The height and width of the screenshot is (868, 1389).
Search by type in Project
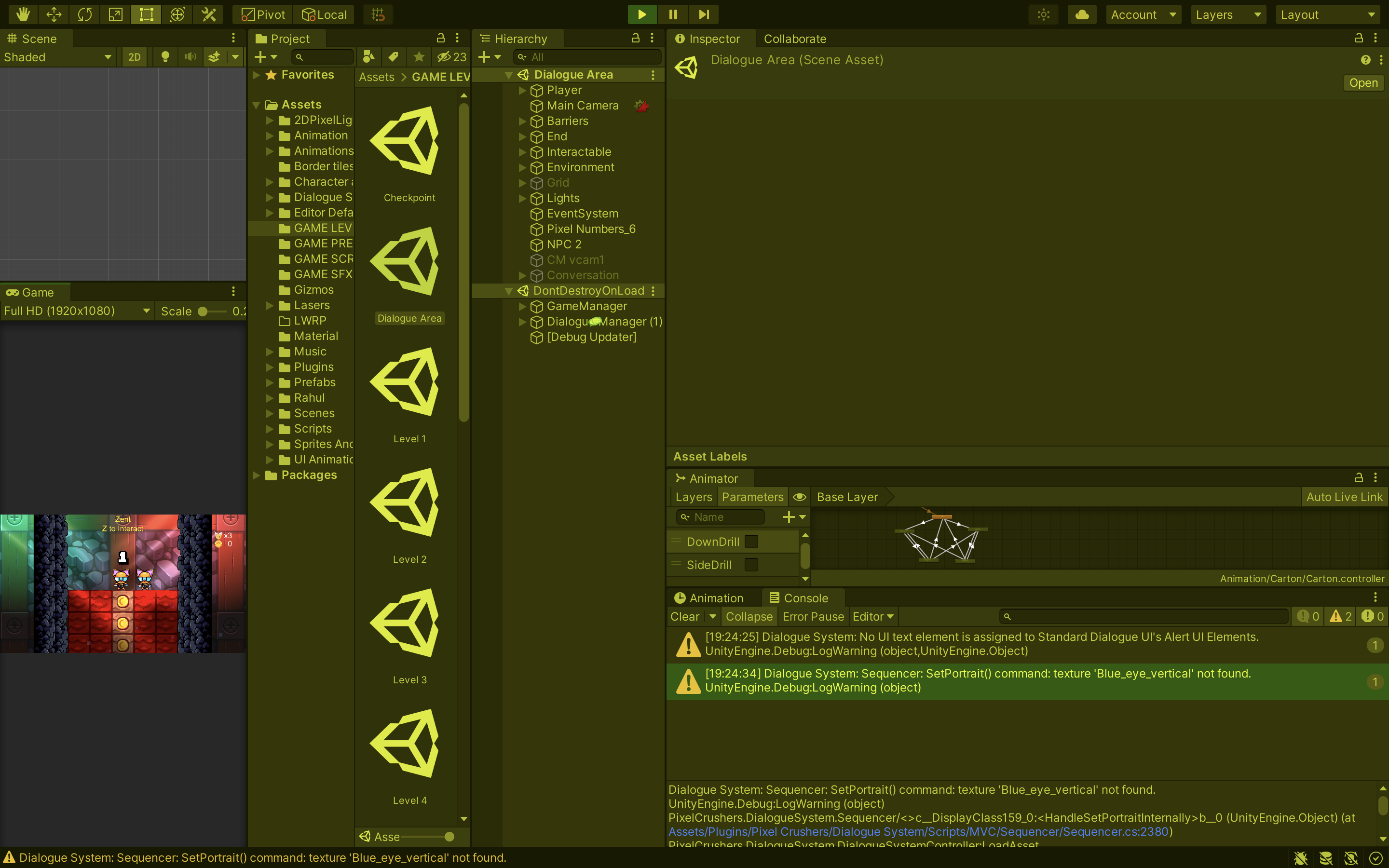point(369,57)
